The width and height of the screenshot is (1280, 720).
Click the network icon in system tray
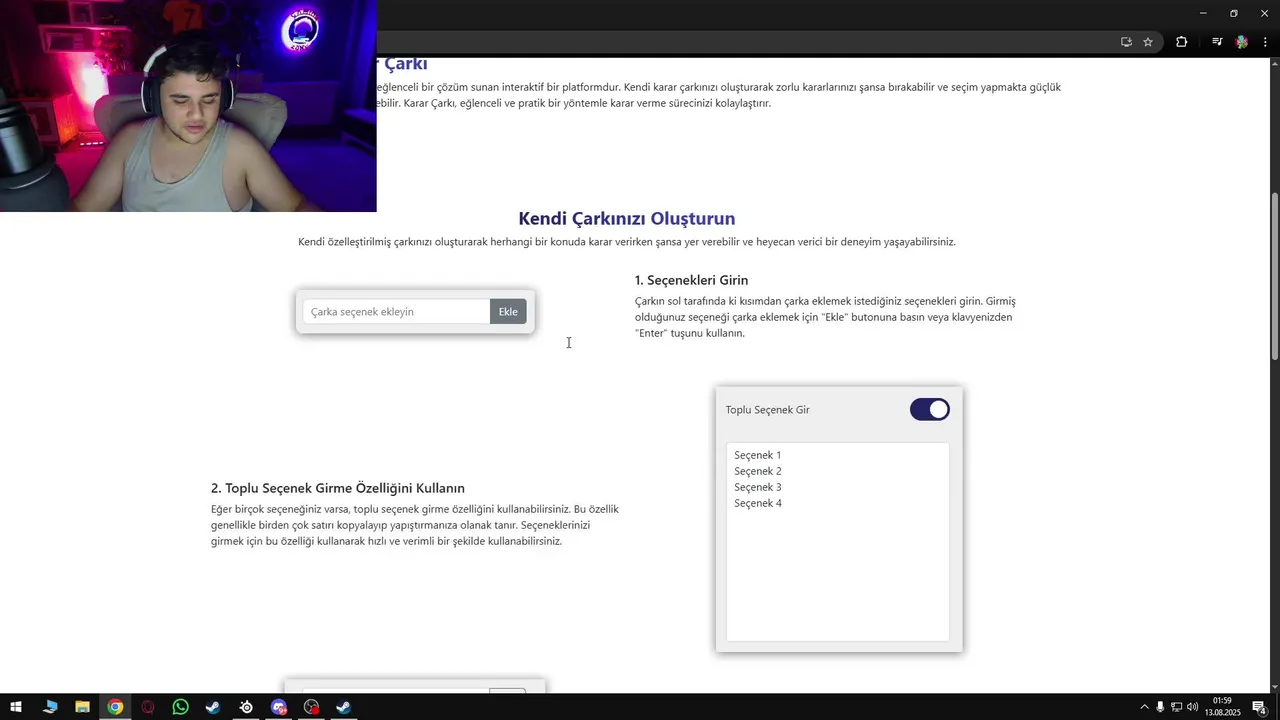pyautogui.click(x=1176, y=707)
